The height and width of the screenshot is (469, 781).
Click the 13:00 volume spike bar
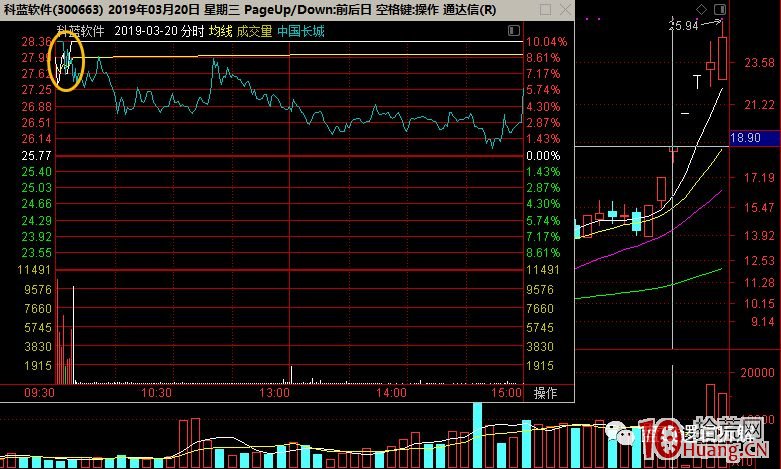[291, 375]
